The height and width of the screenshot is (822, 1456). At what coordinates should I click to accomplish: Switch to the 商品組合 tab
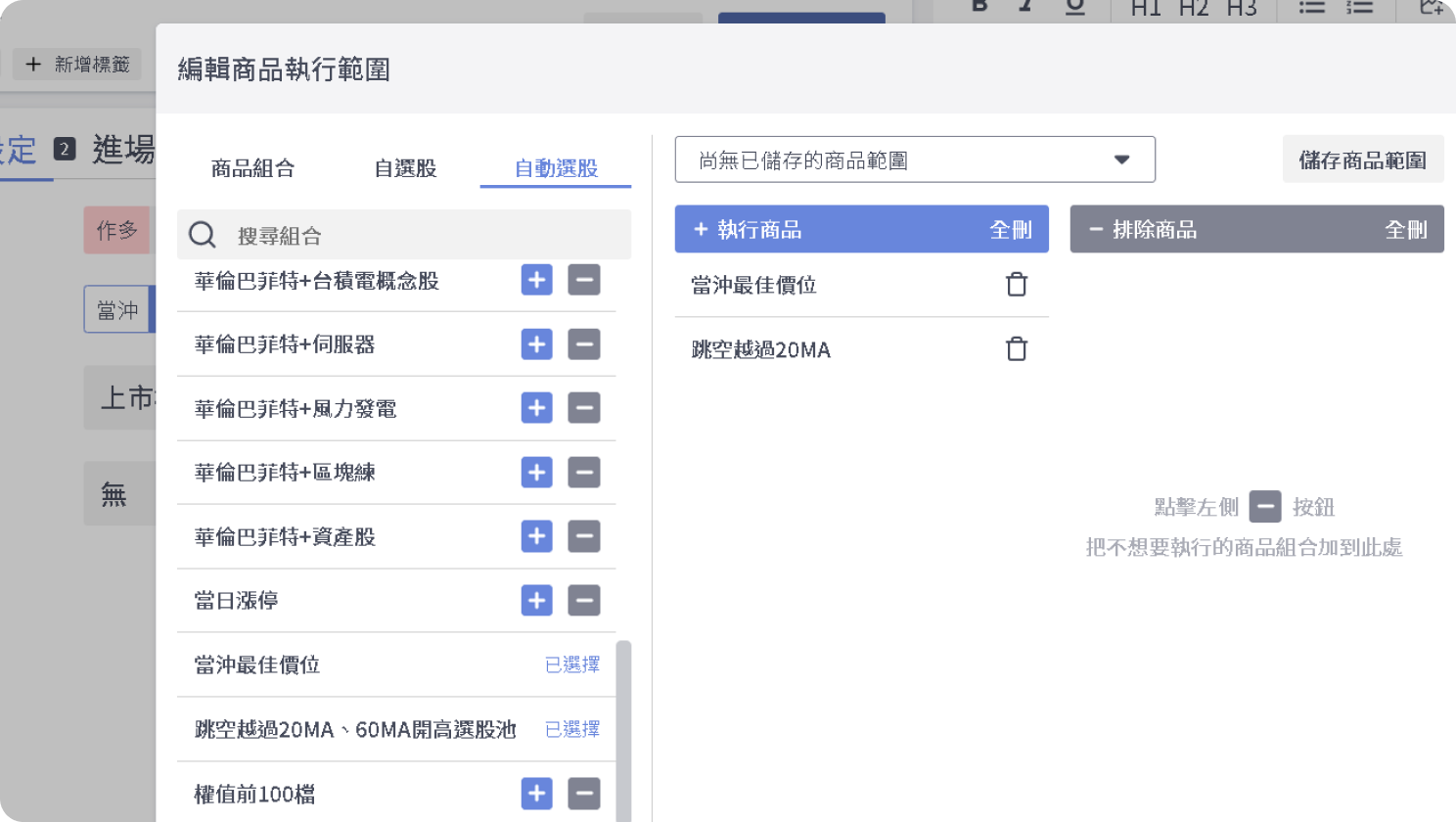(x=252, y=168)
